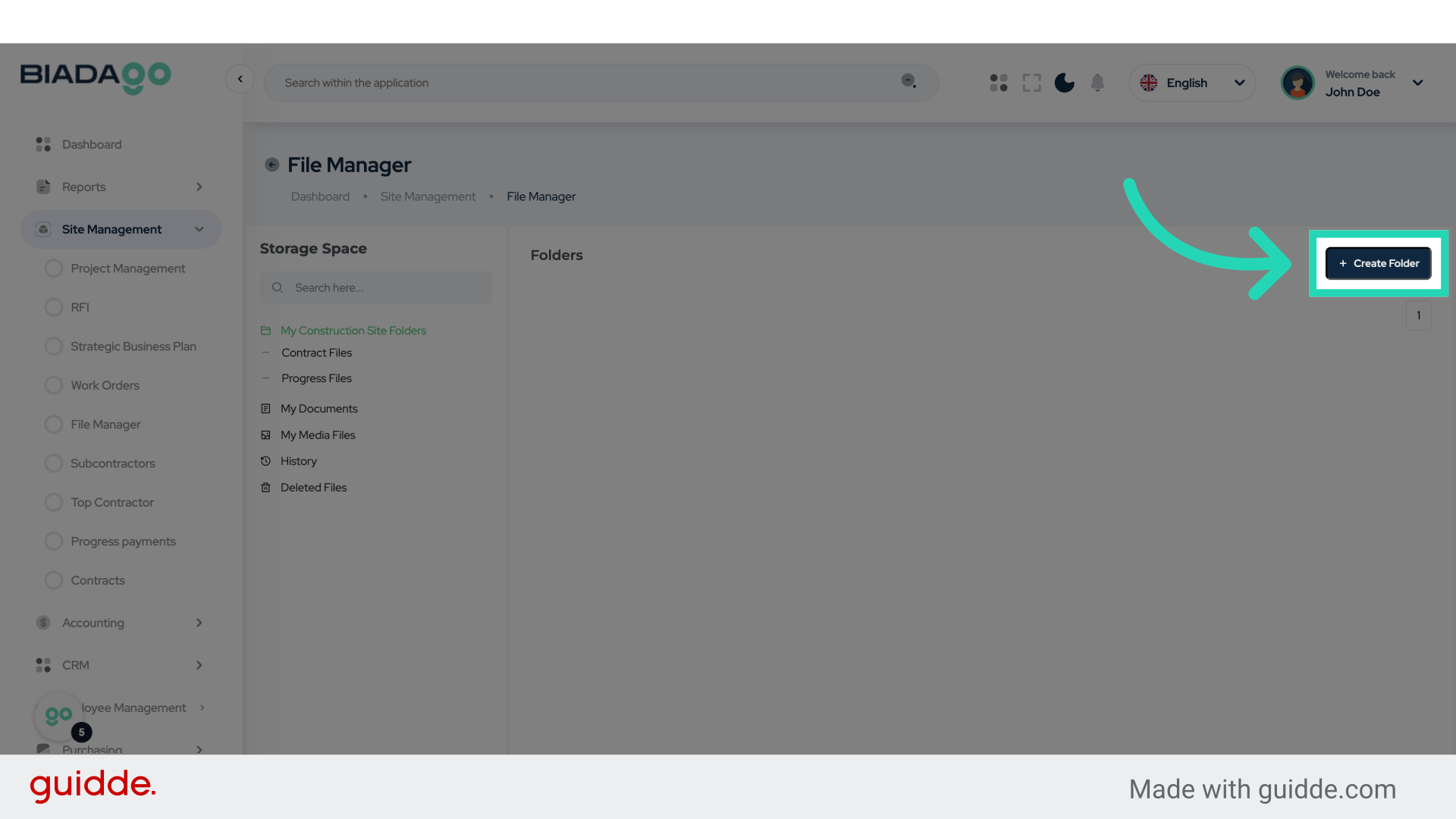1456x819 pixels.
Task: Select My Construction Site Folders link
Action: 353,331
